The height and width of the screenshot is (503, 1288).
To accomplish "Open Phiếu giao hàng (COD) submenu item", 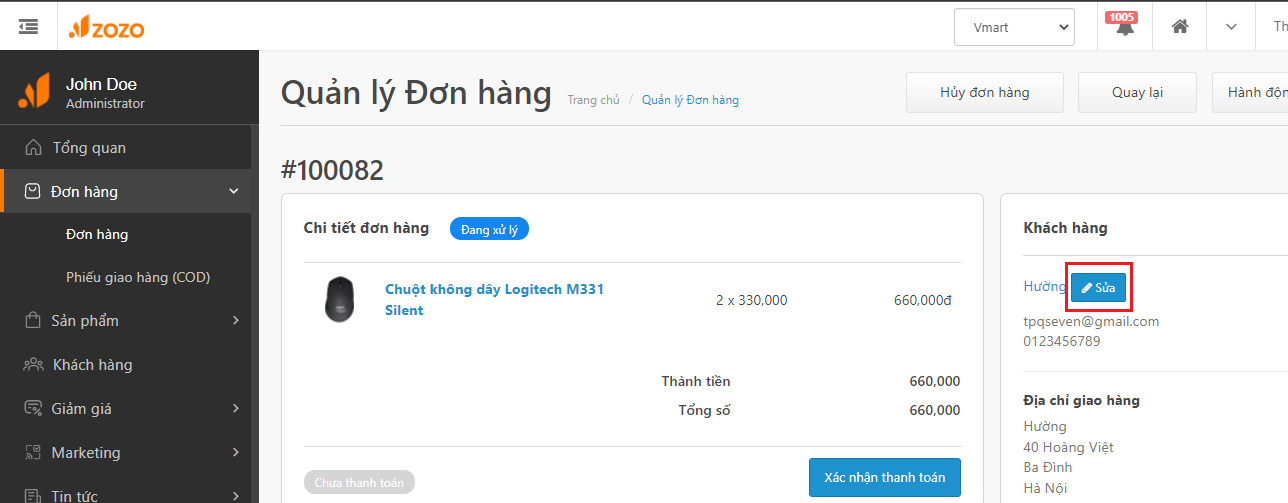I will tap(138, 277).
